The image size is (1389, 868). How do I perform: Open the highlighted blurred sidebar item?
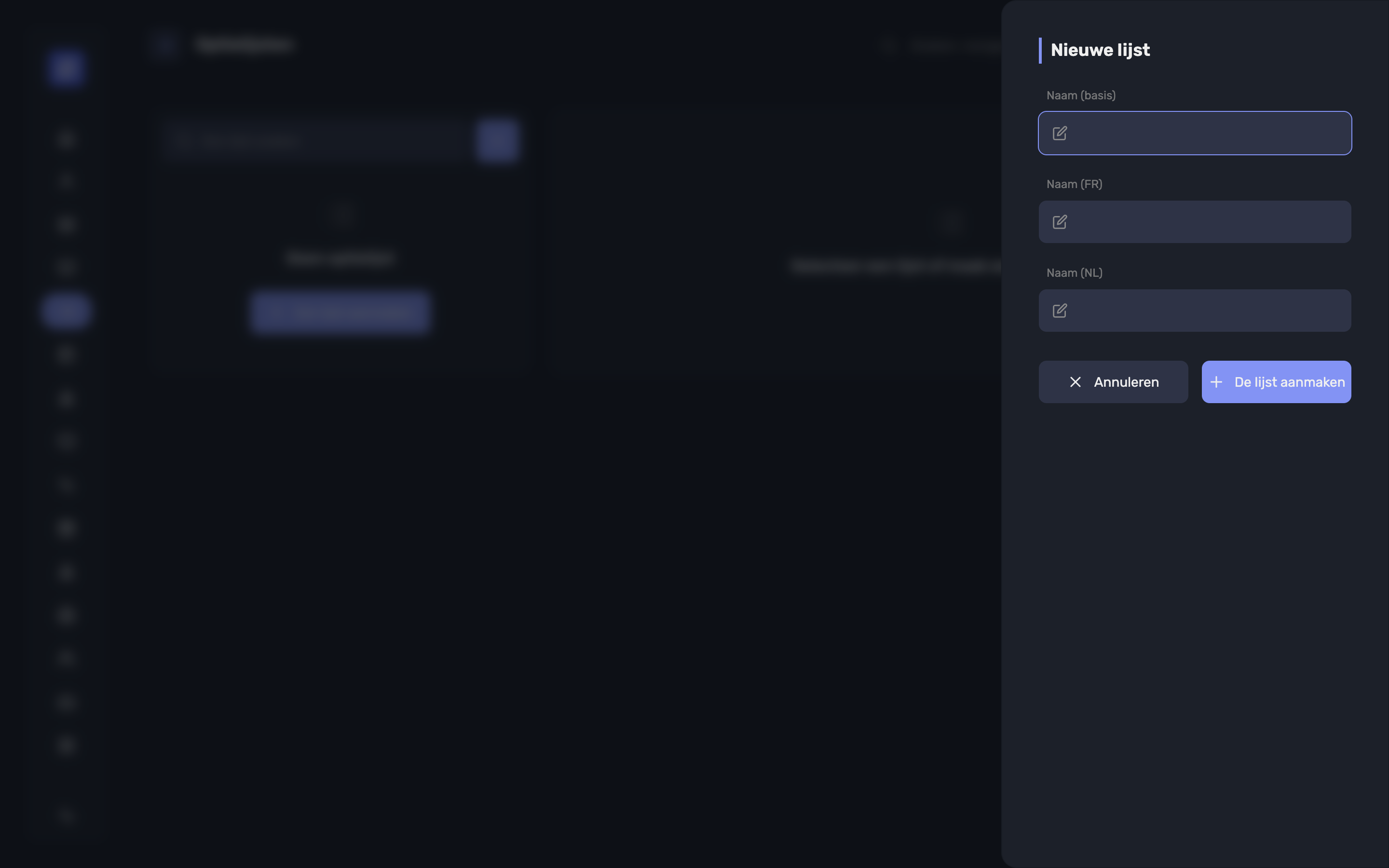(66, 311)
